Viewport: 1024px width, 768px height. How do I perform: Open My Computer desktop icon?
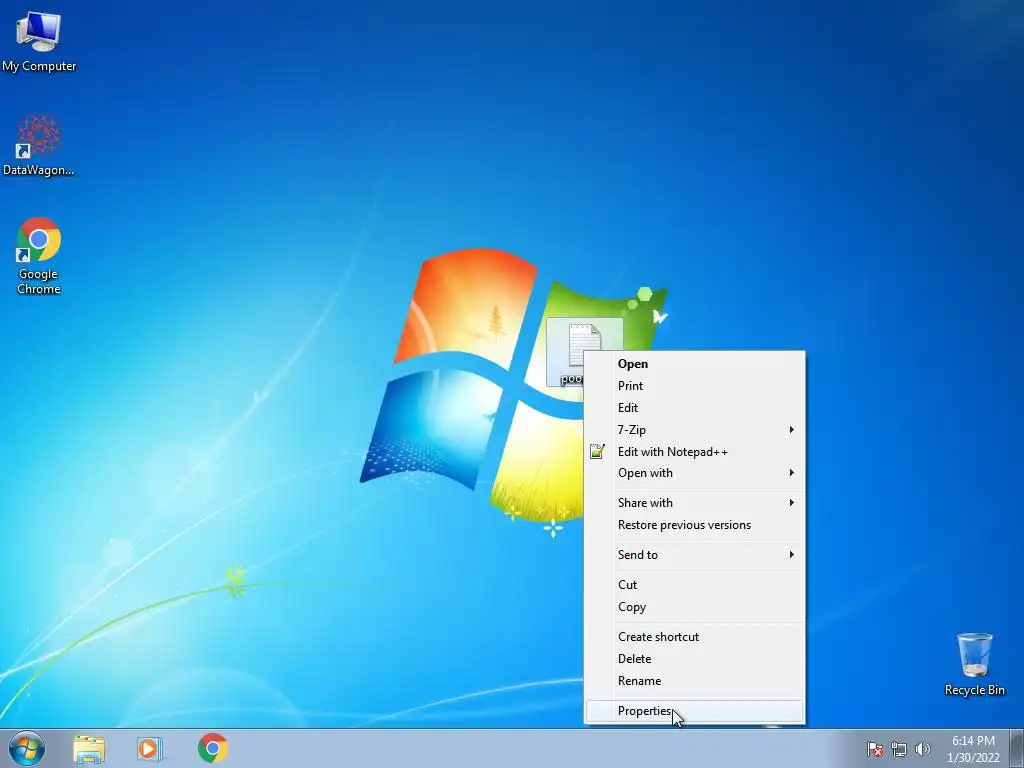pyautogui.click(x=39, y=40)
